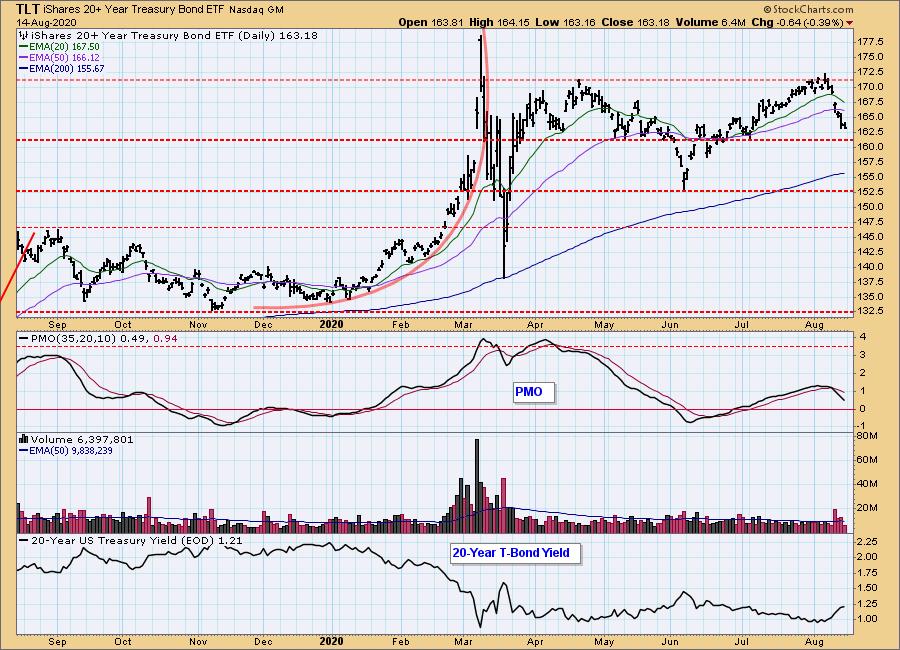Click the 80M volume axis label
The width and height of the screenshot is (900, 650).
pyautogui.click(x=867, y=436)
